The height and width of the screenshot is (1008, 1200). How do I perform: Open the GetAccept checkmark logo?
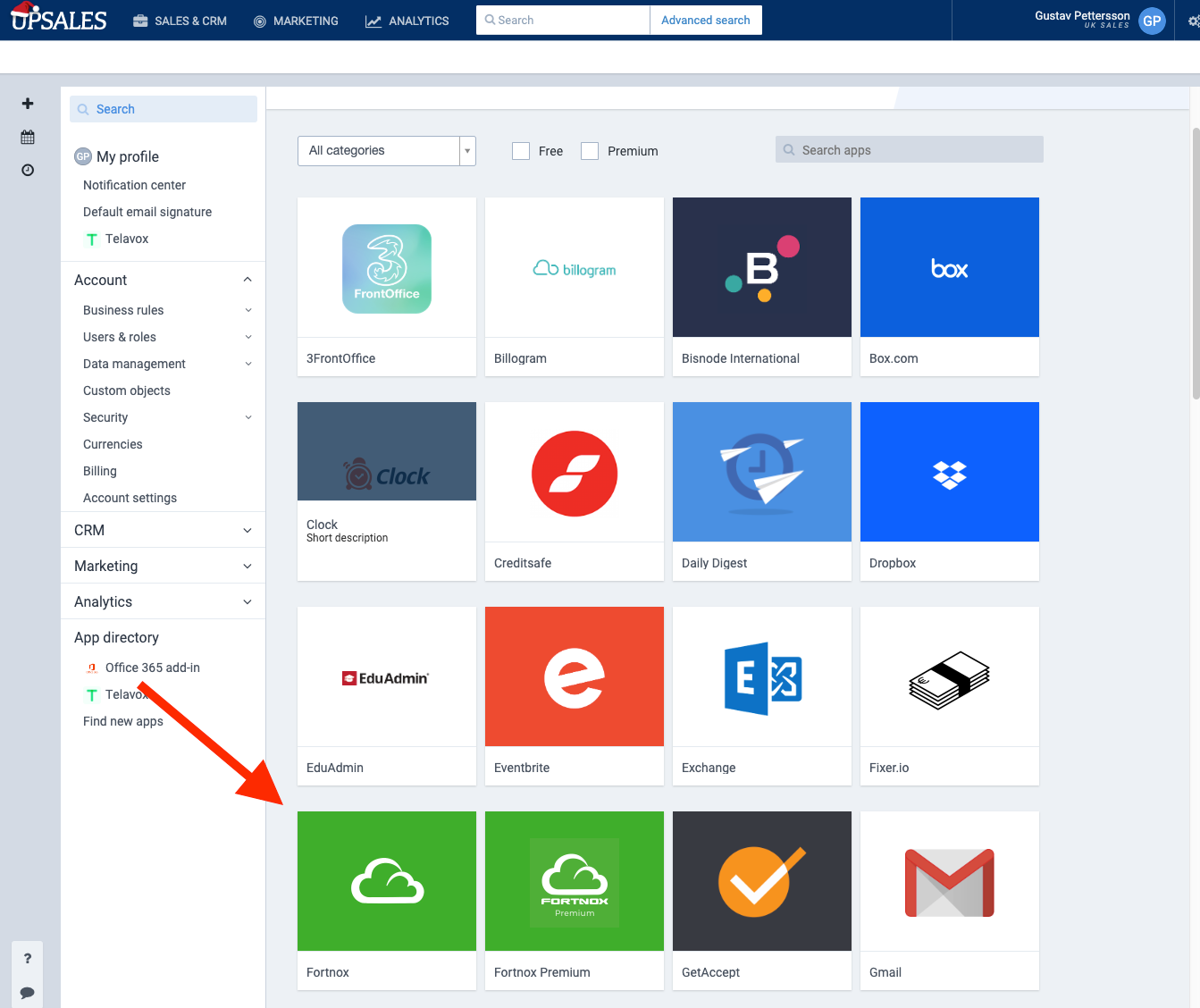(x=762, y=881)
